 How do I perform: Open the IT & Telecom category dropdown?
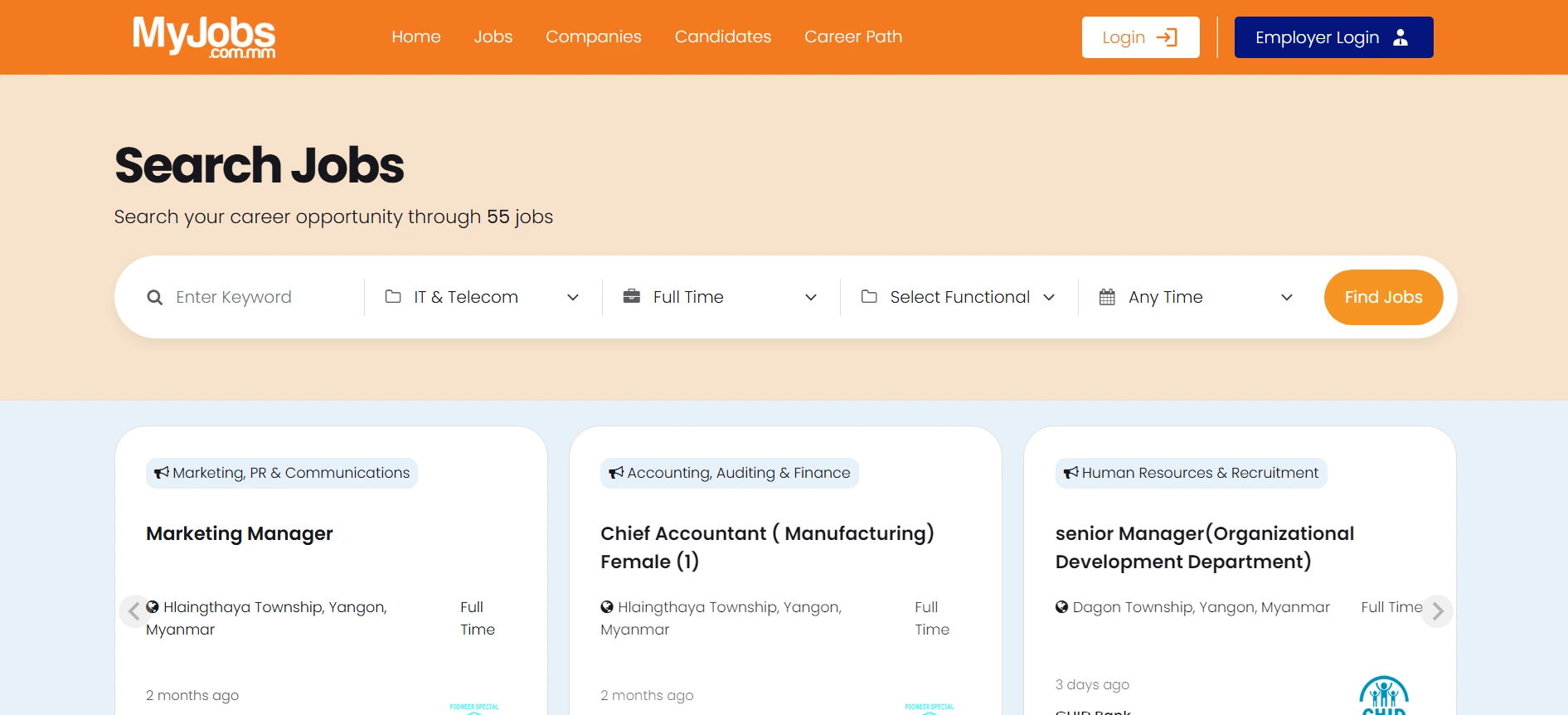pos(483,297)
